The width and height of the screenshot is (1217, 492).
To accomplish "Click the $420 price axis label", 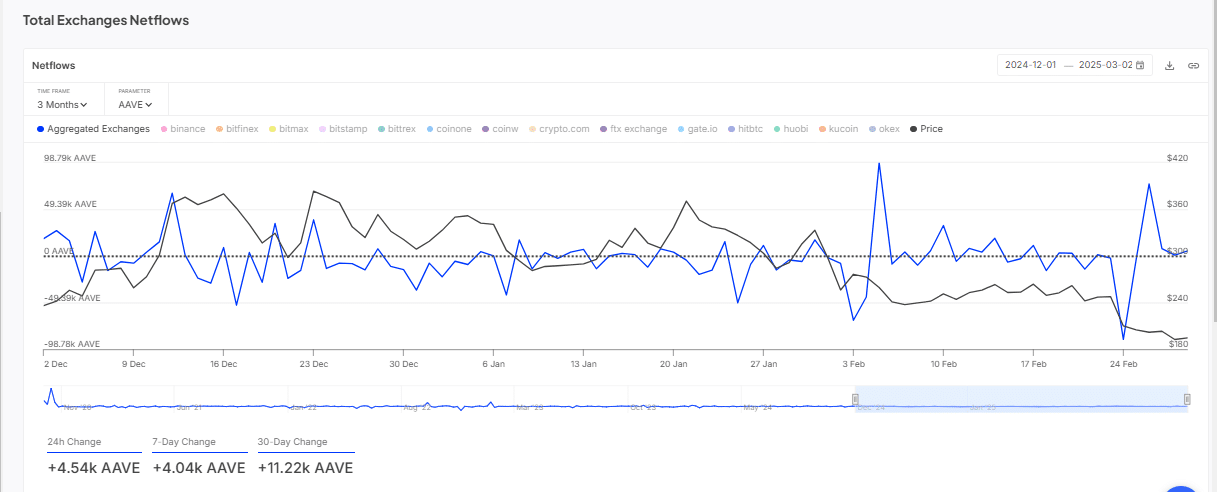I will click(x=1177, y=158).
